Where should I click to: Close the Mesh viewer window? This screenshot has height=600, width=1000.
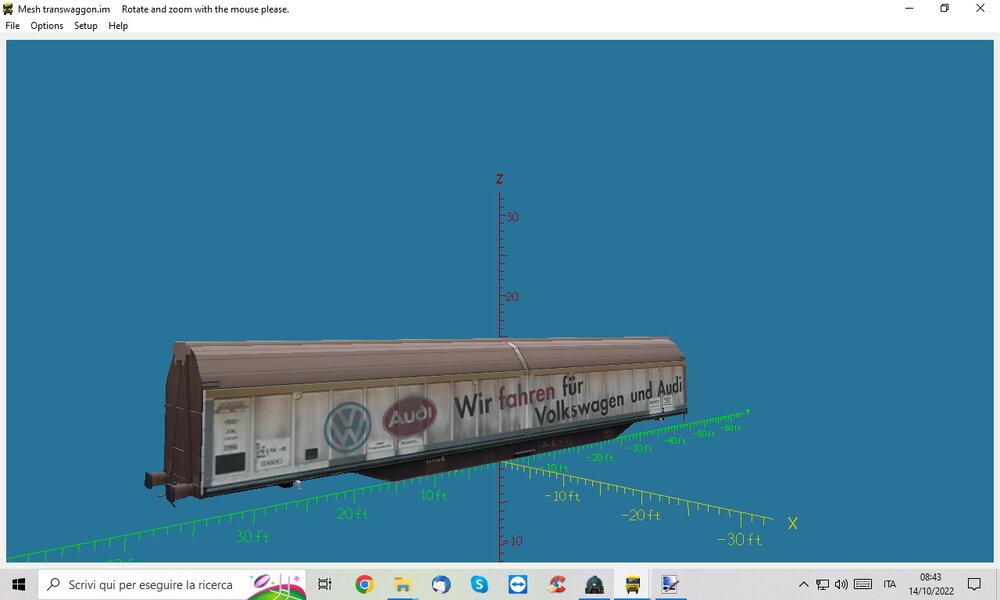tap(980, 8)
